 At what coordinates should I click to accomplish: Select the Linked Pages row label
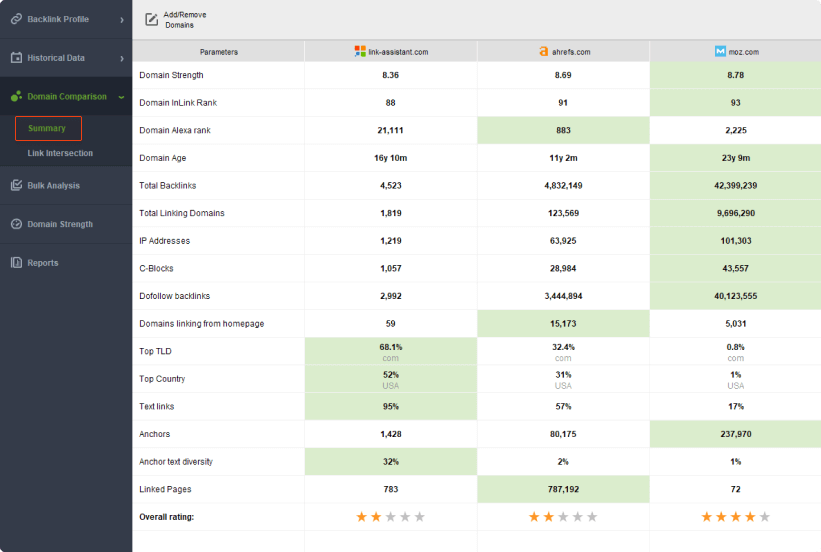[x=165, y=489]
